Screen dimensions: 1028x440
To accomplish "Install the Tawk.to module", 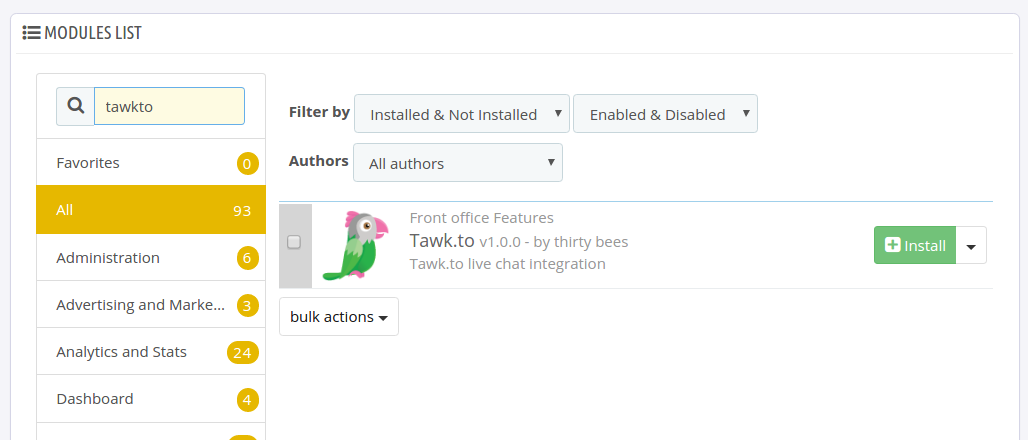I will tap(915, 245).
